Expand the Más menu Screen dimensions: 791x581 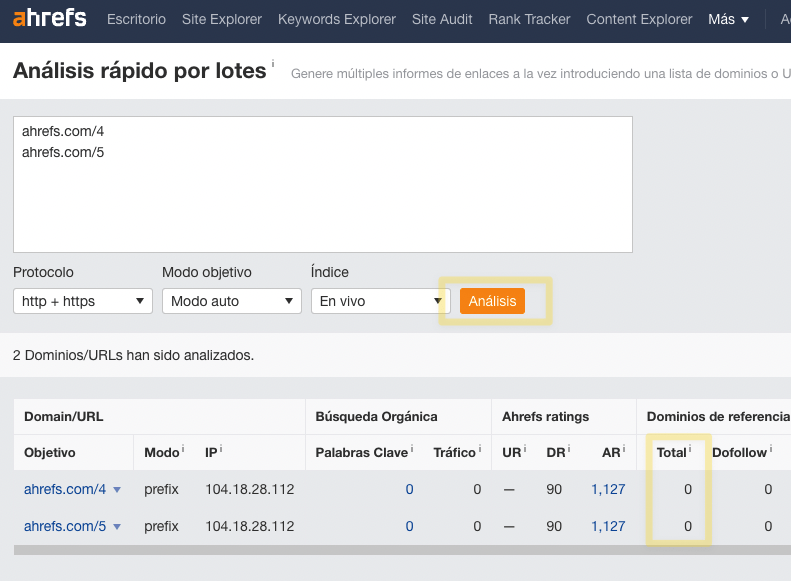click(728, 19)
